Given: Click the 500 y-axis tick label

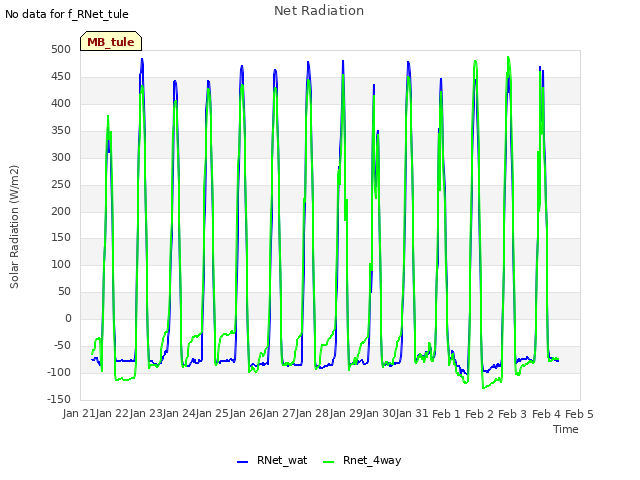Looking at the screenshot, I should [x=61, y=49].
